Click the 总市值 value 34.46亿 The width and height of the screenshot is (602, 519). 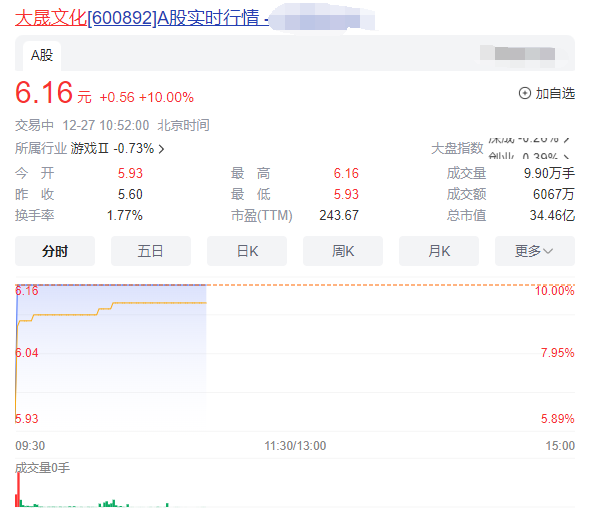[x=552, y=215]
